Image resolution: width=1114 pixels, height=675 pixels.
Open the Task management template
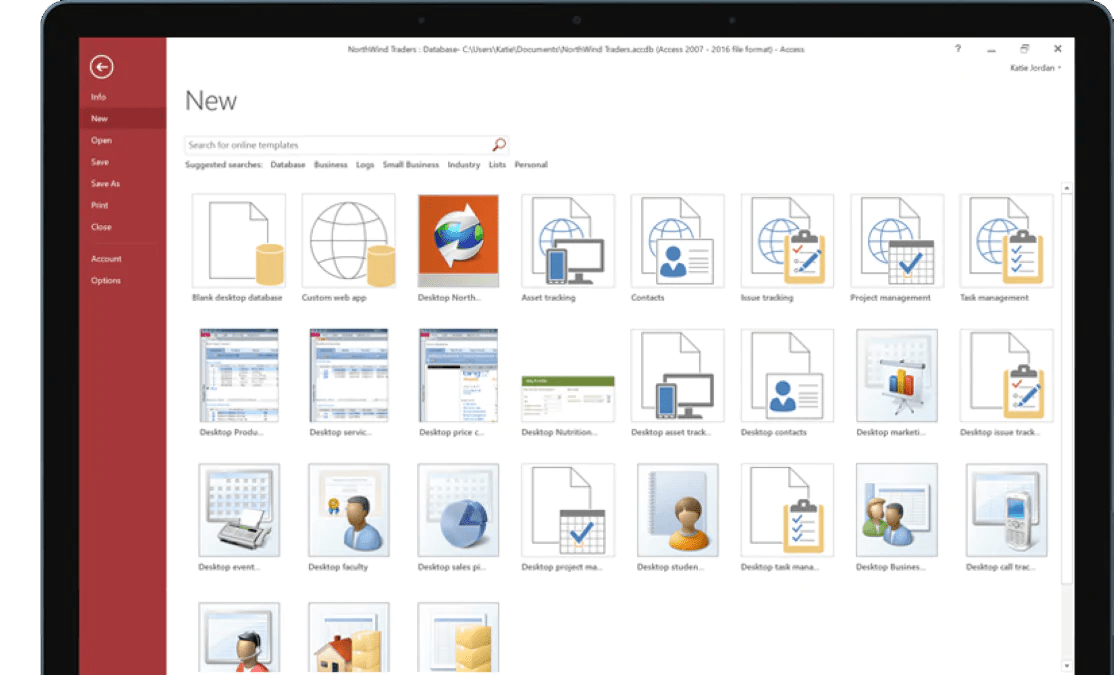pyautogui.click(x=1006, y=240)
